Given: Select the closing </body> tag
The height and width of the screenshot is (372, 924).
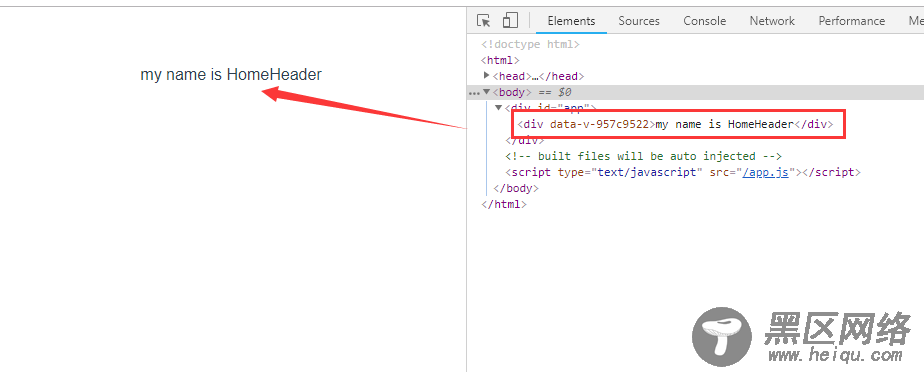Looking at the screenshot, I should click(x=516, y=189).
